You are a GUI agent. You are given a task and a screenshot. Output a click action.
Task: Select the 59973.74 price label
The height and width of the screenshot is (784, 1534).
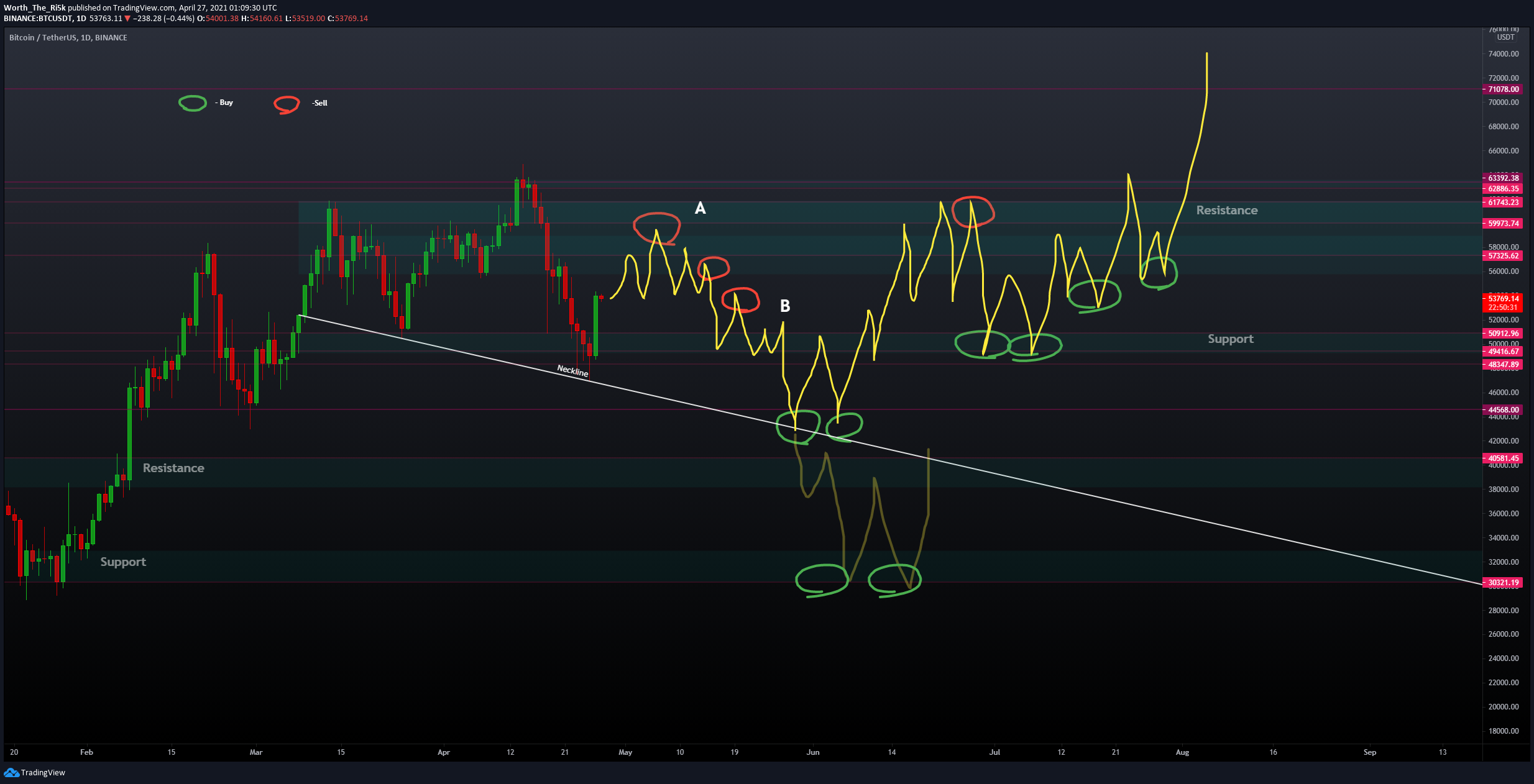click(x=1503, y=224)
